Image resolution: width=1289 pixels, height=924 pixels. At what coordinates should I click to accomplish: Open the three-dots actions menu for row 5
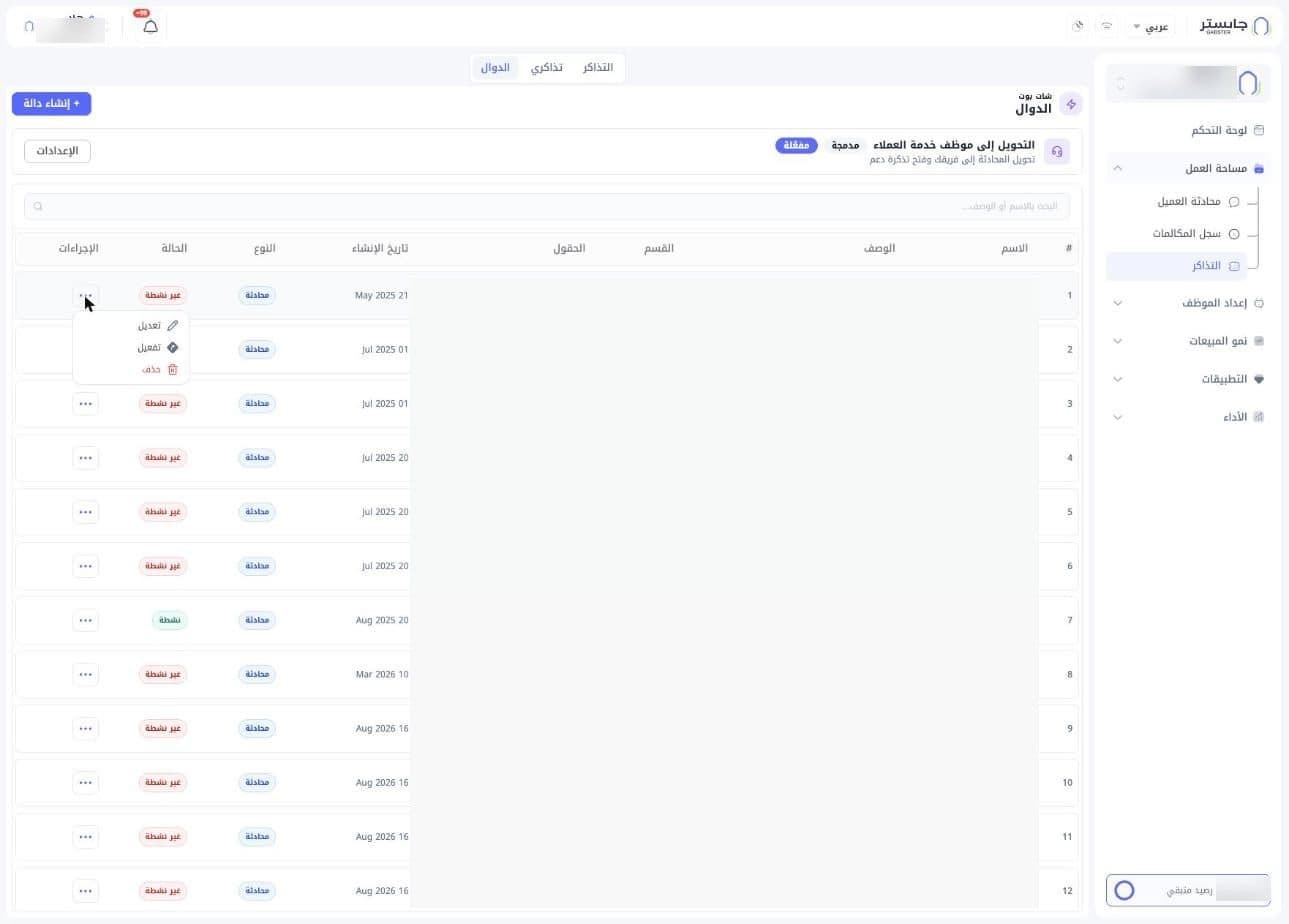86,512
